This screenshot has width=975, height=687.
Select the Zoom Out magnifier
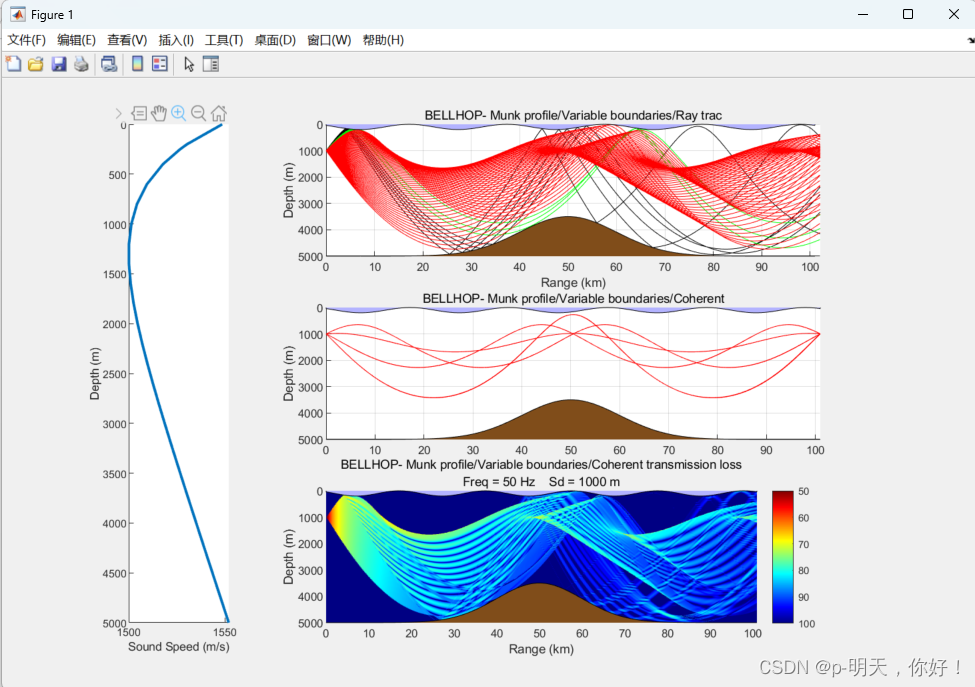tap(198, 113)
